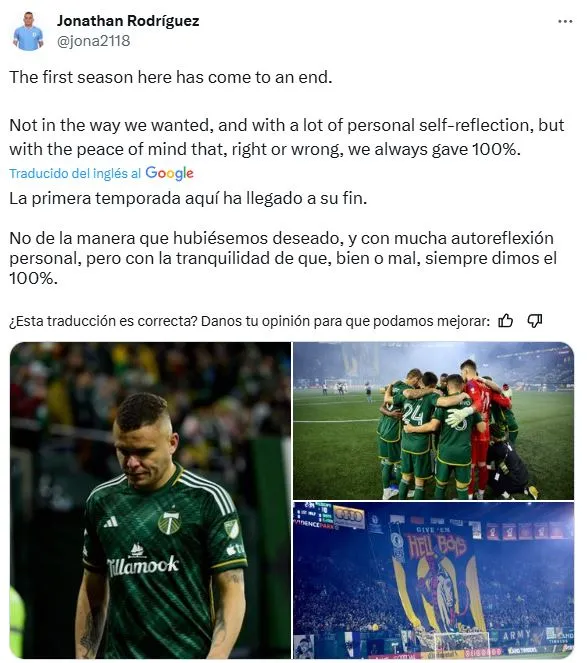
Task: Open the Jonathan Rodríguez display name
Action: pos(128,21)
